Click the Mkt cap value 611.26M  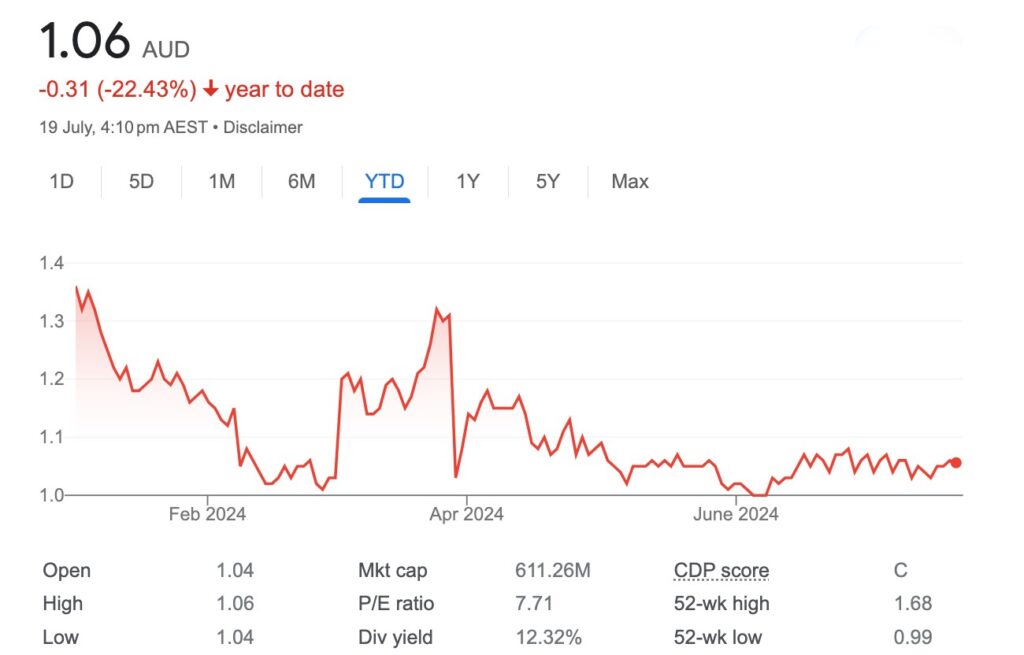(x=552, y=571)
